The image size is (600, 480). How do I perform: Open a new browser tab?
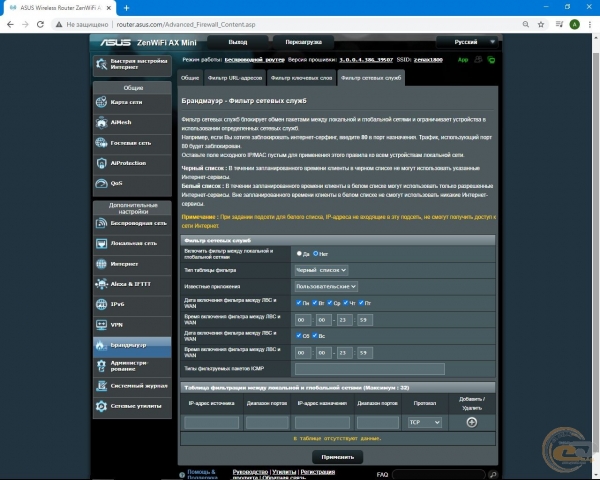127,8
